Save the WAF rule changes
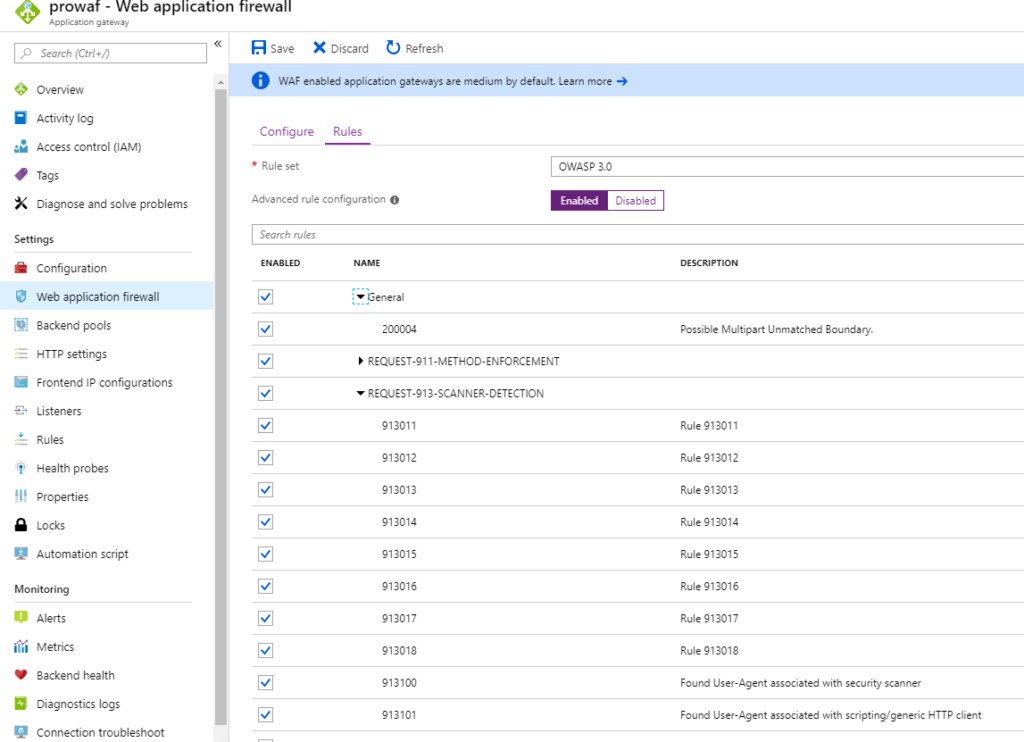The height and width of the screenshot is (742, 1024). click(271, 47)
